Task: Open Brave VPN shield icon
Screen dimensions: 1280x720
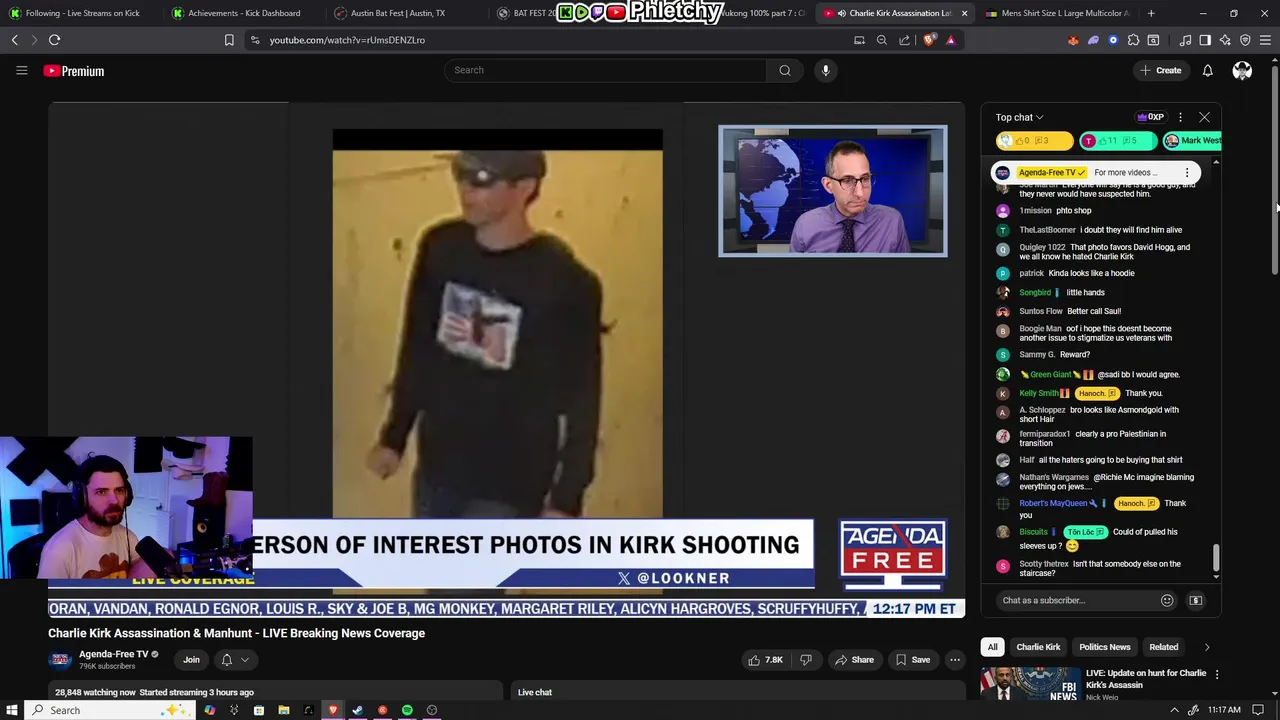Action: point(1245,40)
